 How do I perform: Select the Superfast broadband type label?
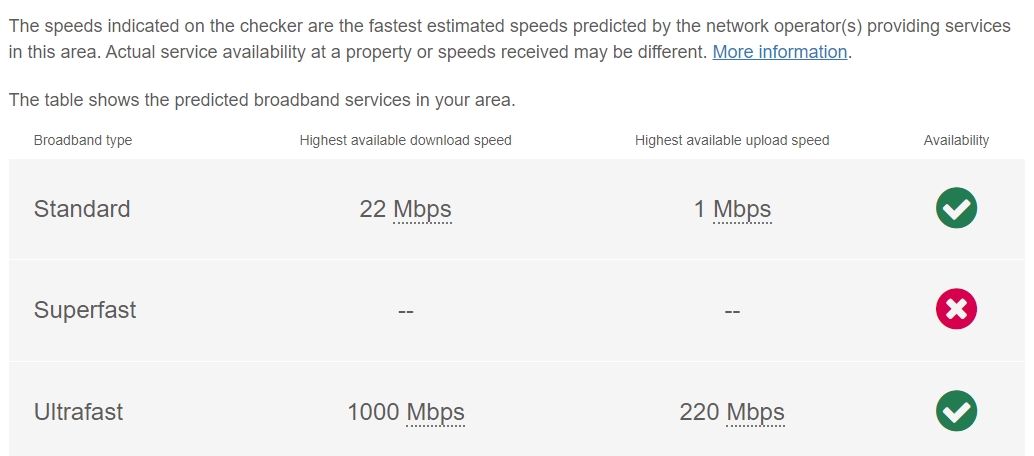(85, 309)
